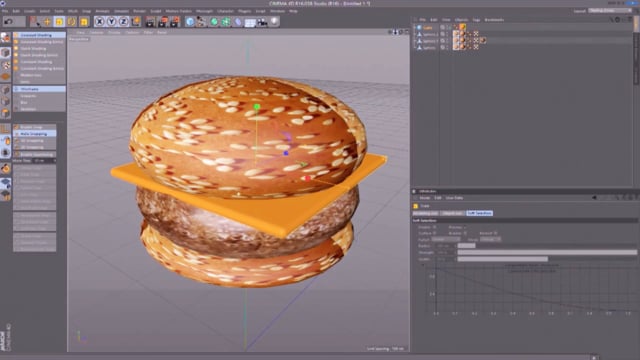640x360 pixels.
Task: Select the Rotate tool icon
Action: pos(72,22)
